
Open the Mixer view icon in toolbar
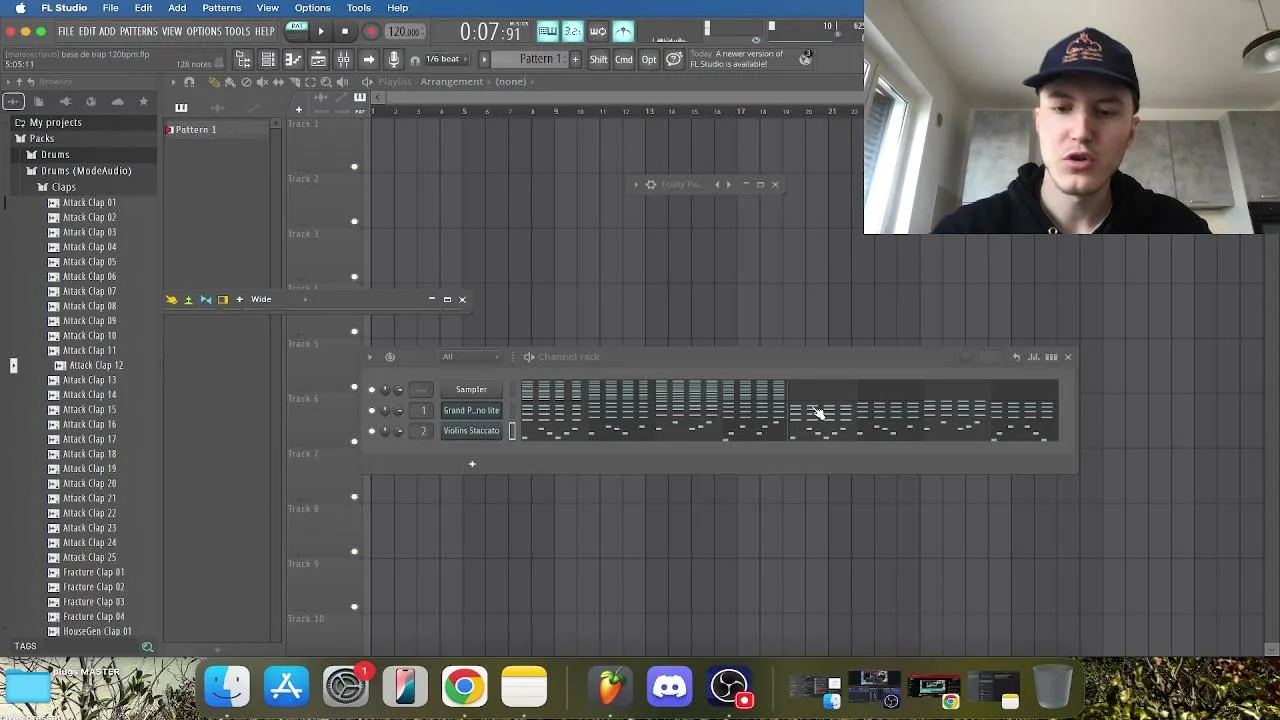343,60
